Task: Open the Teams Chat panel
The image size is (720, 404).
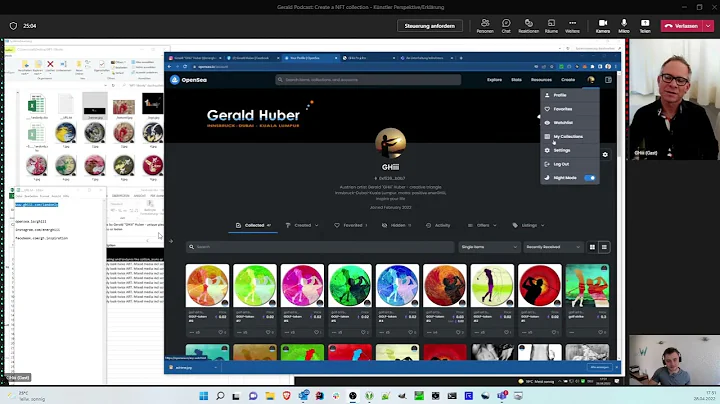Action: click(506, 26)
